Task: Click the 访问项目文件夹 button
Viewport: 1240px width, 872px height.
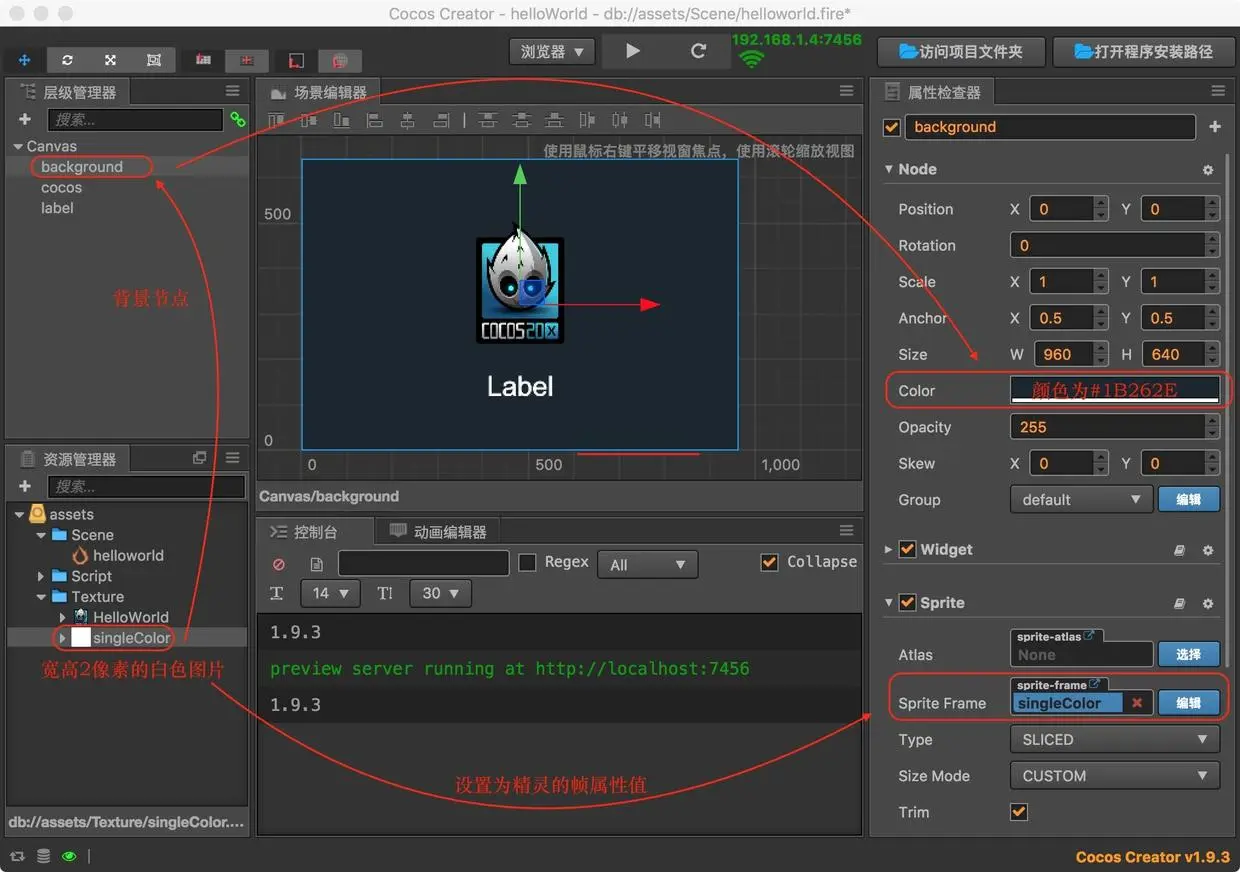Action: [961, 51]
